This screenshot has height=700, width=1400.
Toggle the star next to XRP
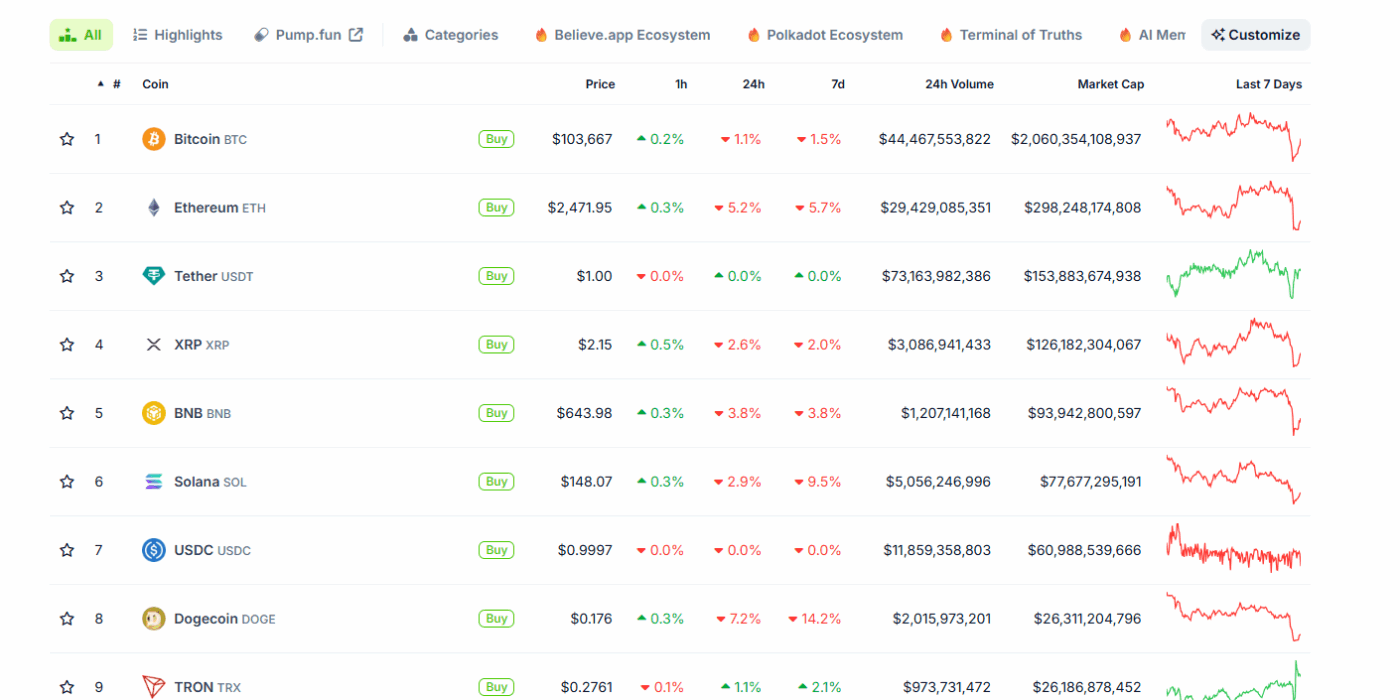point(67,345)
